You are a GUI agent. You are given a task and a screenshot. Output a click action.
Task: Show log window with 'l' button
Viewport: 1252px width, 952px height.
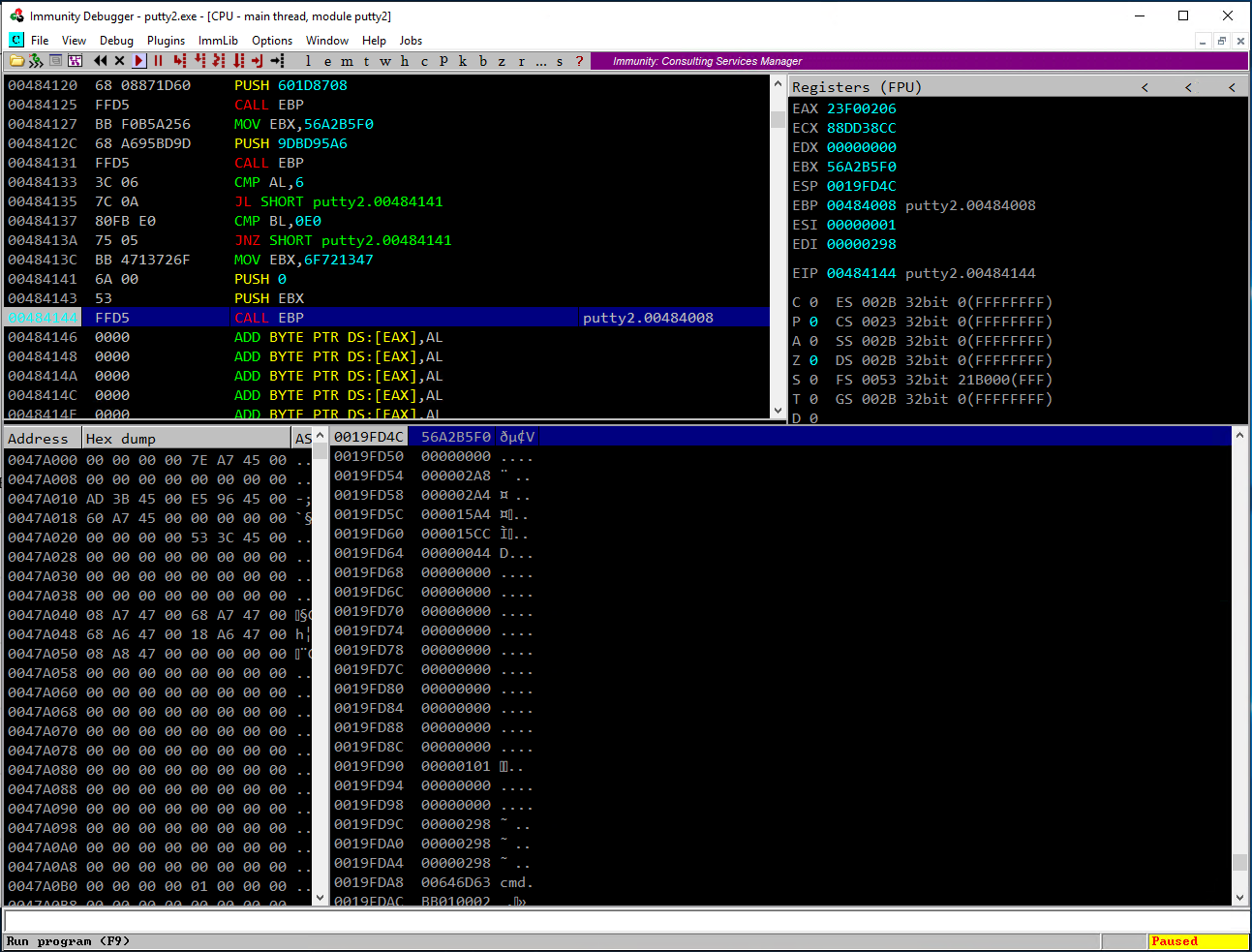[308, 61]
